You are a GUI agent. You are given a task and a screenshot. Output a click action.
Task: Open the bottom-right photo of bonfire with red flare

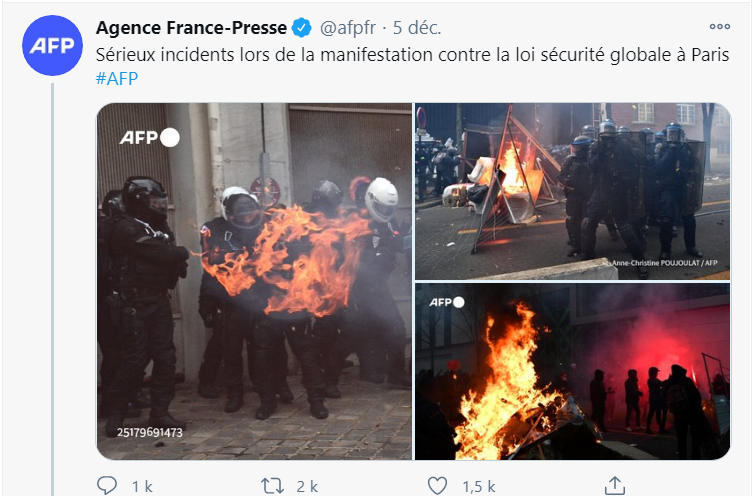572,371
